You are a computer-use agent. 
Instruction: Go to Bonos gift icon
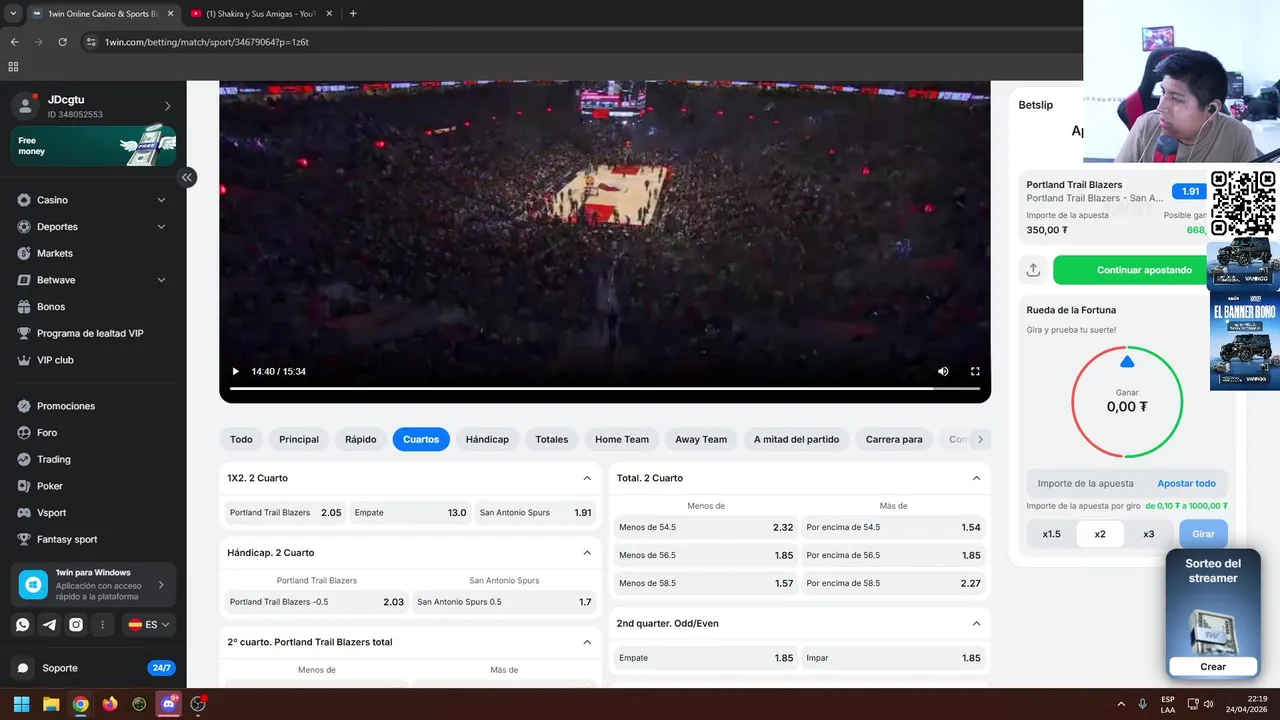click(24, 307)
